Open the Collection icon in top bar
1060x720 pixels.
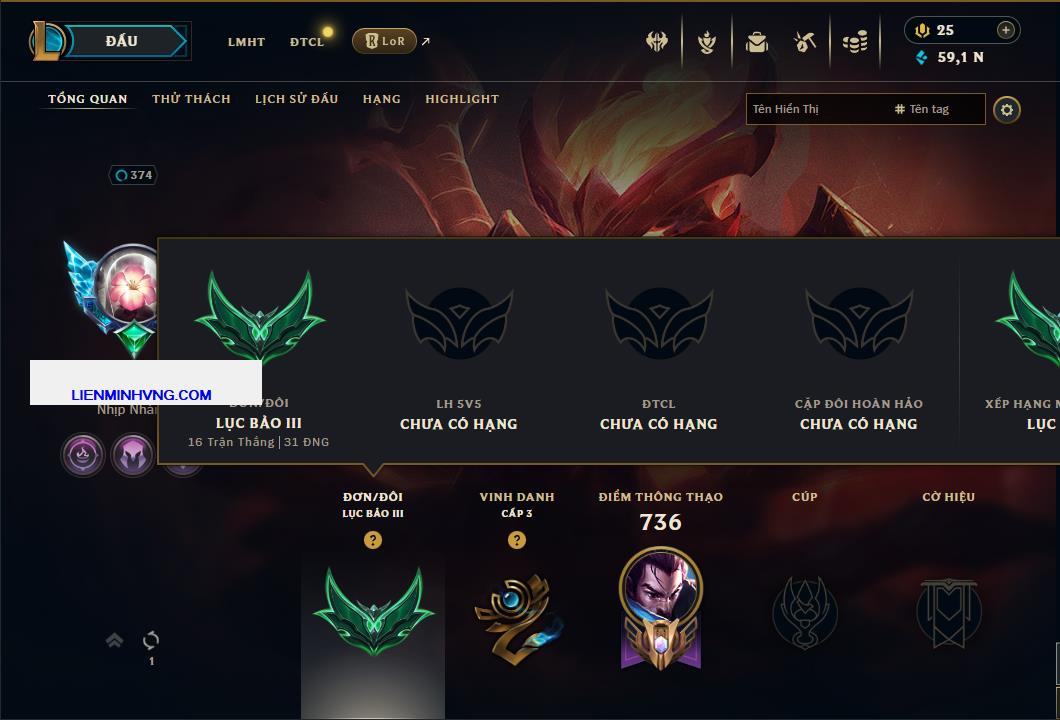pos(707,42)
